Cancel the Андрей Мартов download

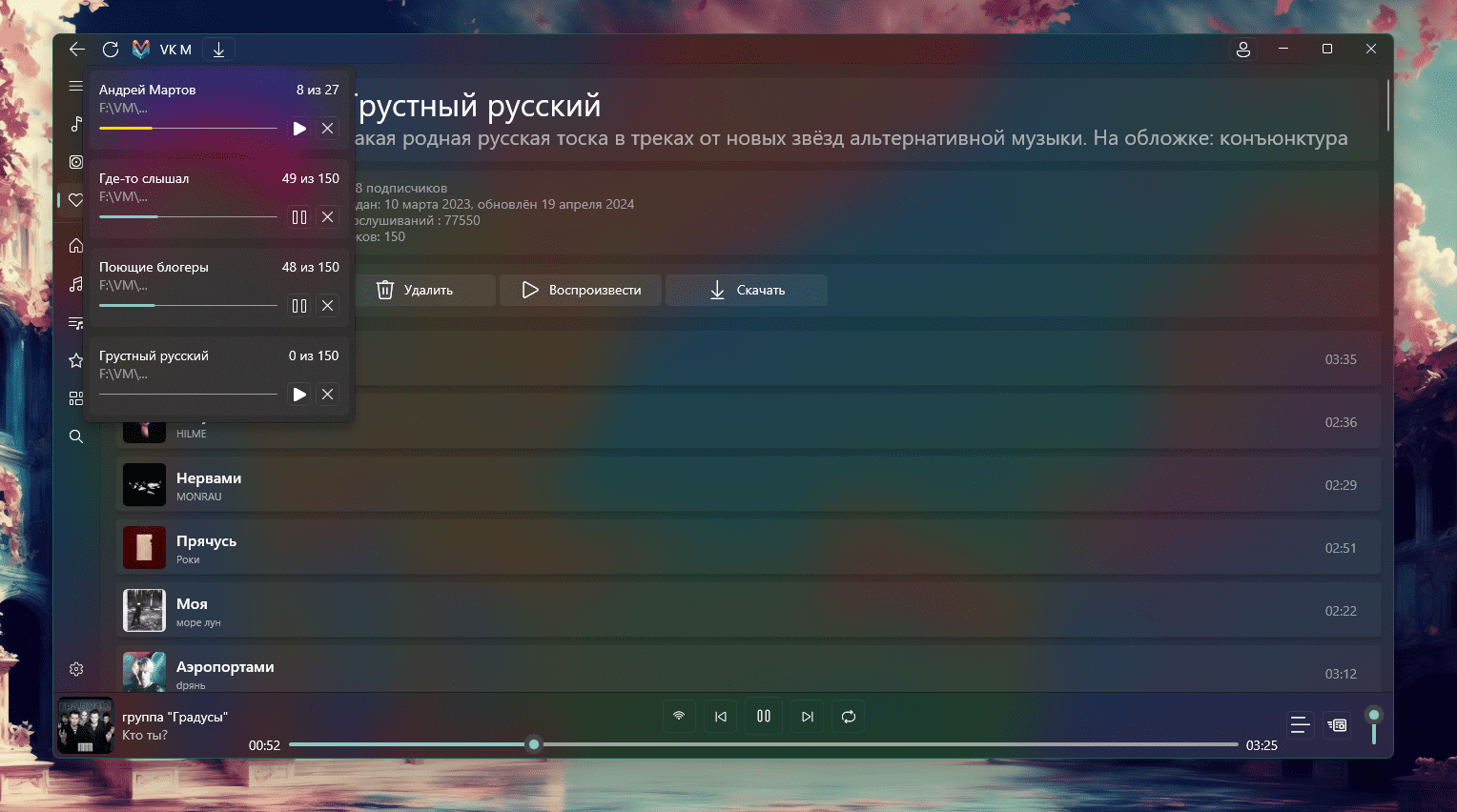(327, 128)
